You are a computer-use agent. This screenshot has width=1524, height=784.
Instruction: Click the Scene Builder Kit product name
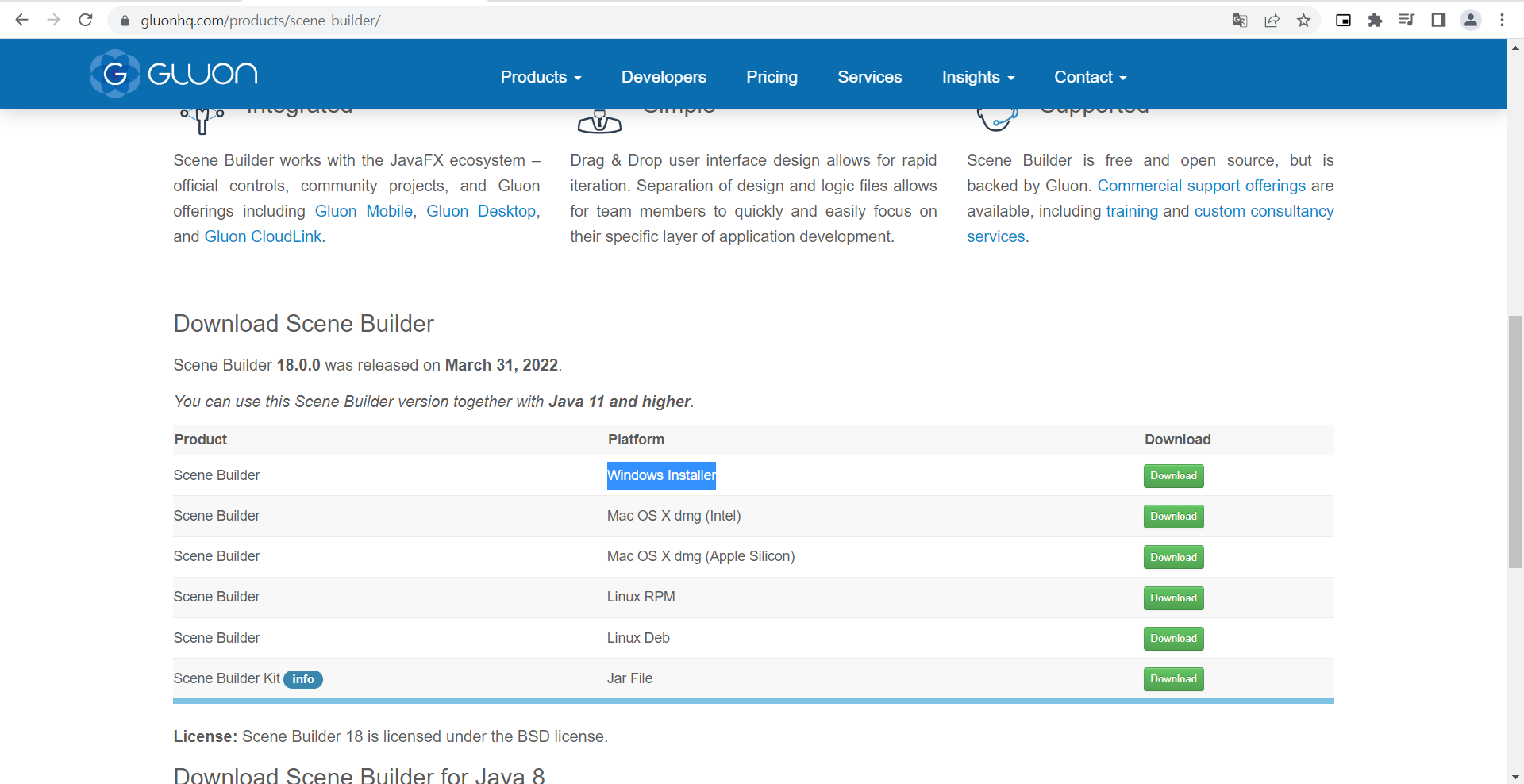(x=227, y=678)
